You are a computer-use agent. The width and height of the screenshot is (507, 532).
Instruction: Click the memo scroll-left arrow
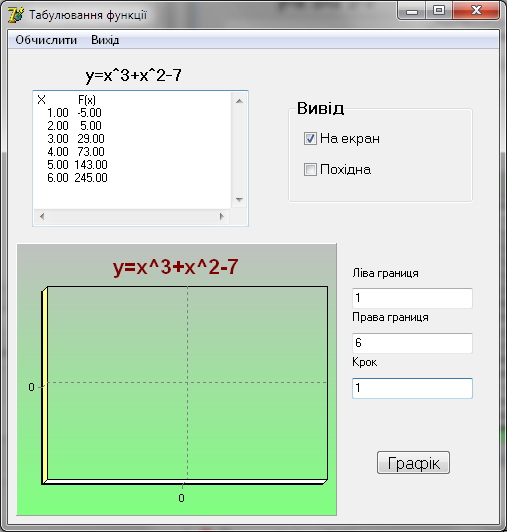(x=42, y=216)
